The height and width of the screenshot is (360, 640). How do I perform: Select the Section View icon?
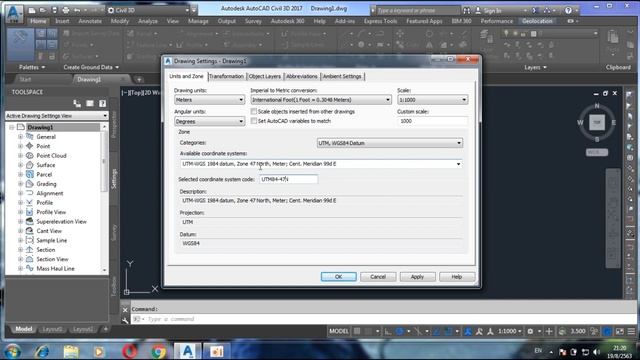29,259
